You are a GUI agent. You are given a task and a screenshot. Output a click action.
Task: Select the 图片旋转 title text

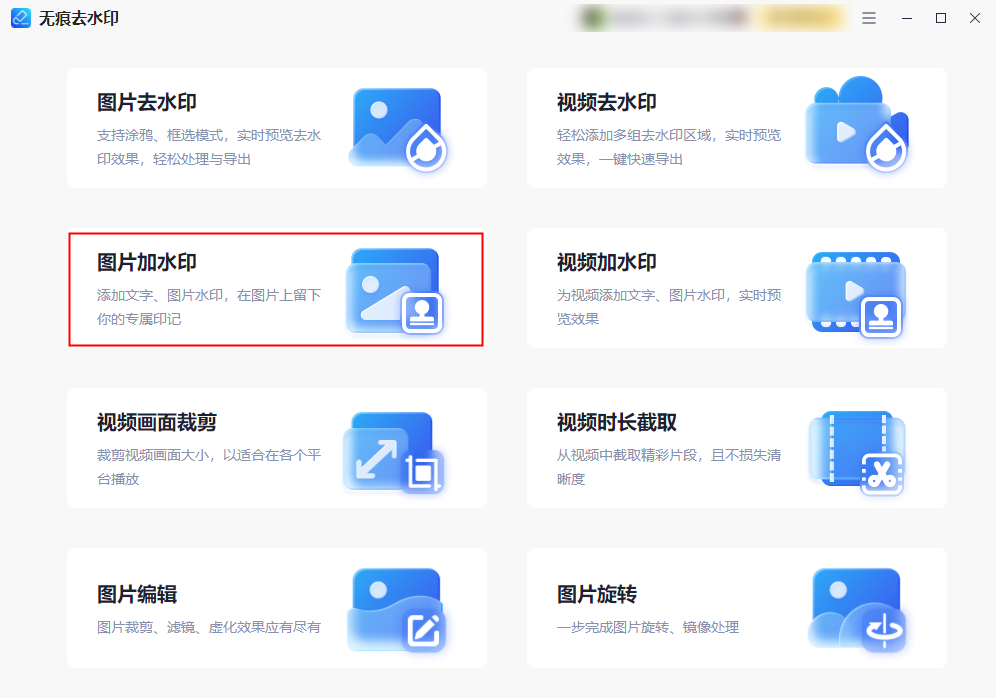(x=596, y=594)
